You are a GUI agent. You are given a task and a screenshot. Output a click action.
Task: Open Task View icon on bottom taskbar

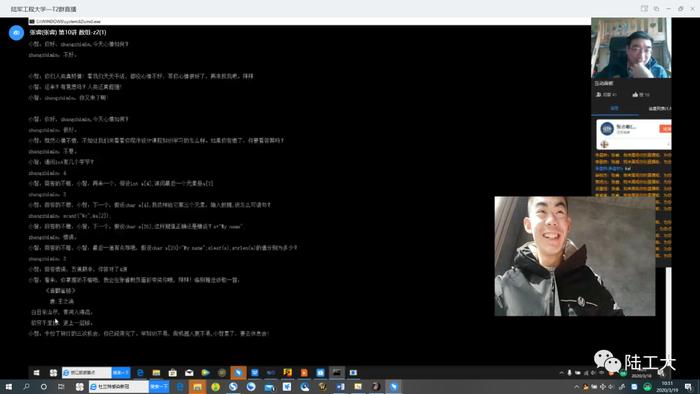pos(61,386)
